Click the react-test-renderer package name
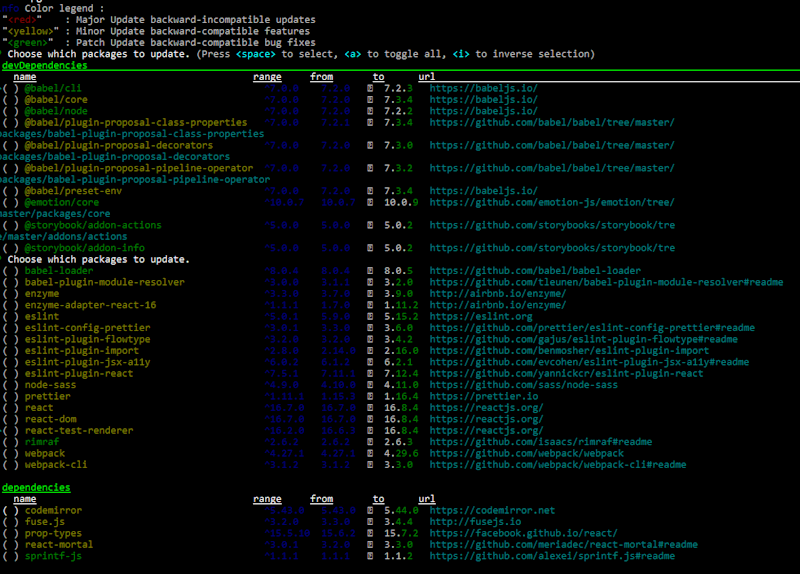This screenshot has height=574, width=800. tap(79, 431)
